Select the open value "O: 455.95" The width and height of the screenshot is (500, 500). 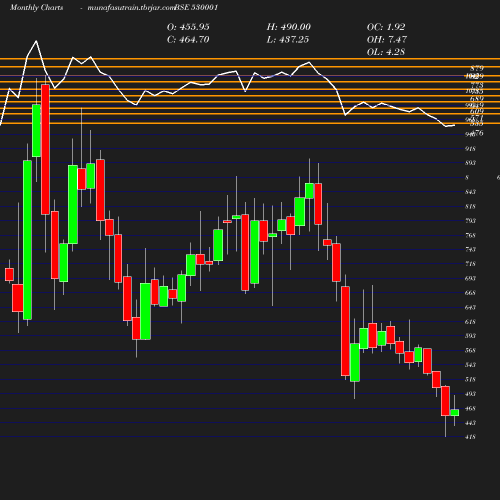(x=188, y=27)
